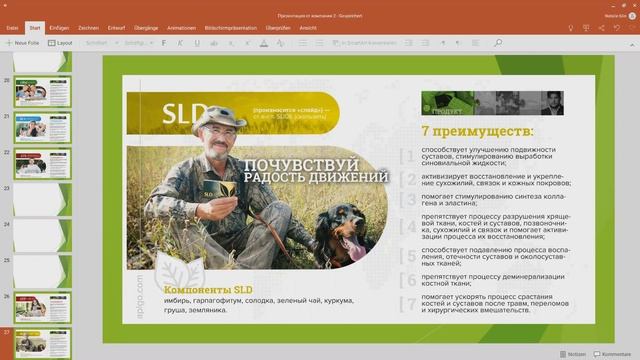The width and height of the screenshot is (640, 360).
Task: Open the Layout options
Action: pyautogui.click(x=60, y=43)
